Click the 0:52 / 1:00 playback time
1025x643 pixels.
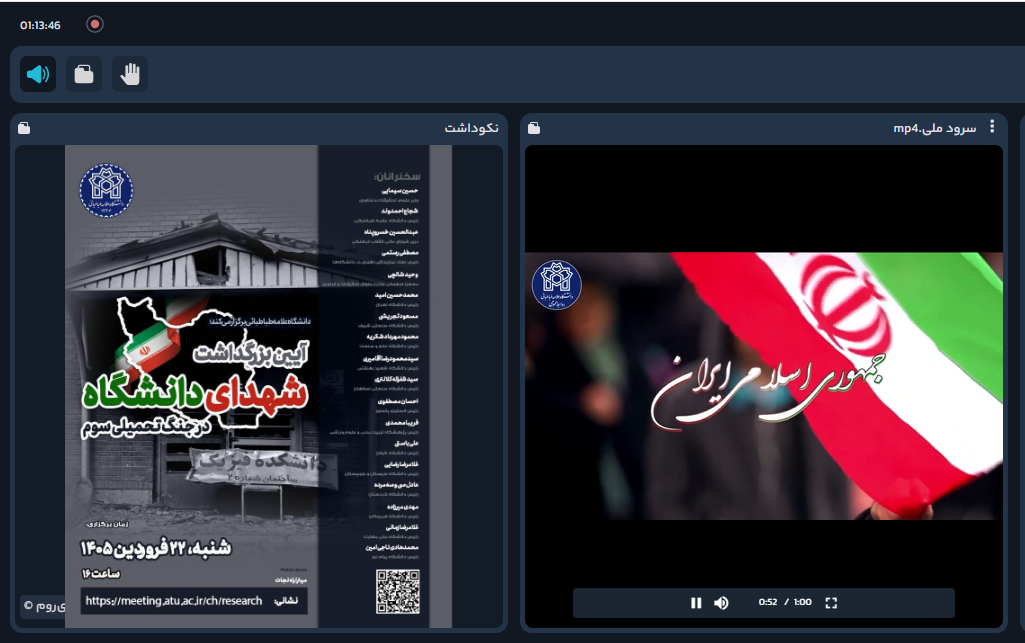(x=785, y=602)
